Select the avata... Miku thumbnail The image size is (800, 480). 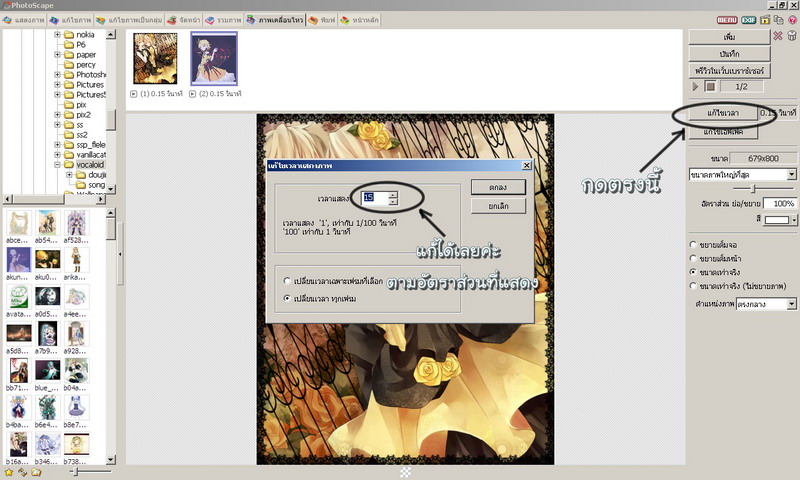(x=18, y=297)
